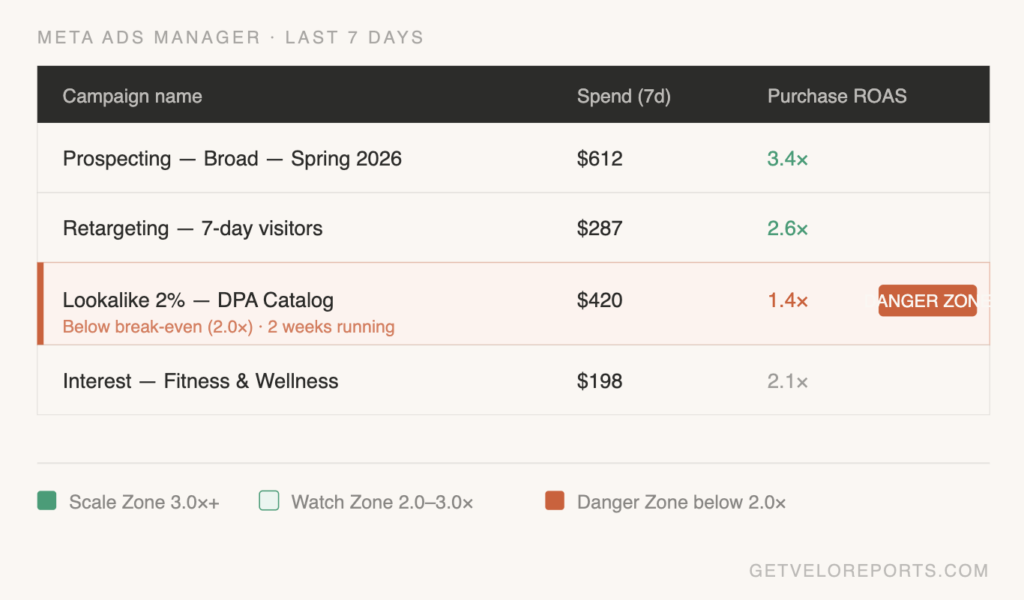Click the pale Watch Zone legend swatch
The image size is (1024, 600).
click(268, 501)
